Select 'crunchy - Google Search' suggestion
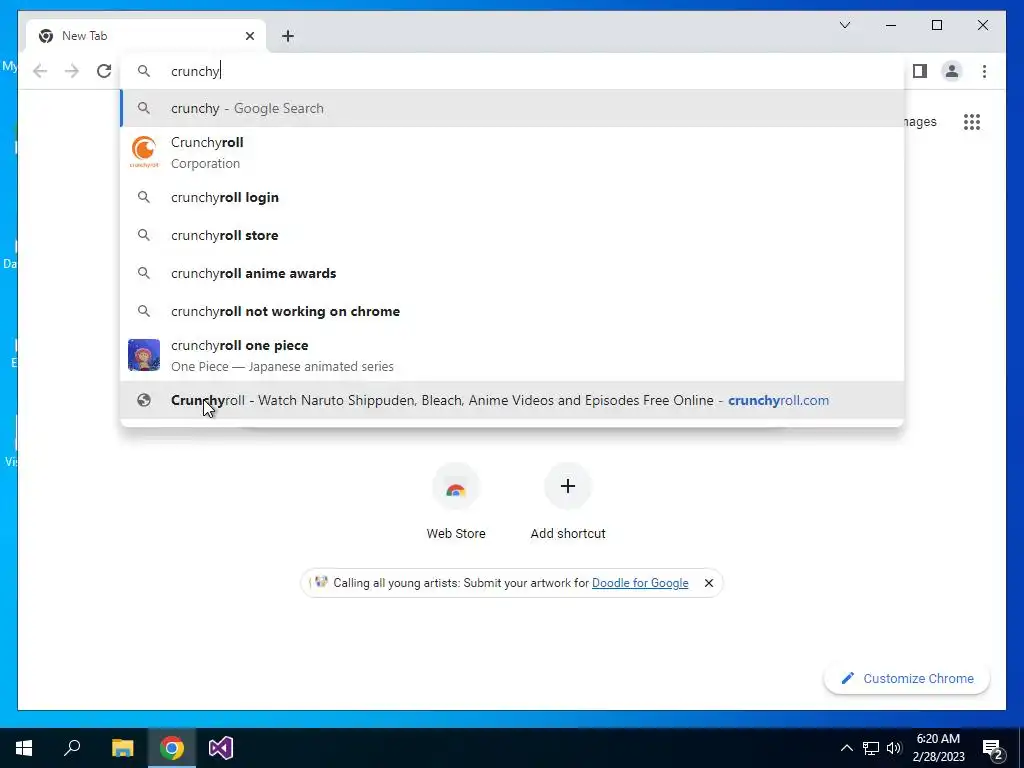The height and width of the screenshot is (768, 1024). pyautogui.click(x=513, y=108)
